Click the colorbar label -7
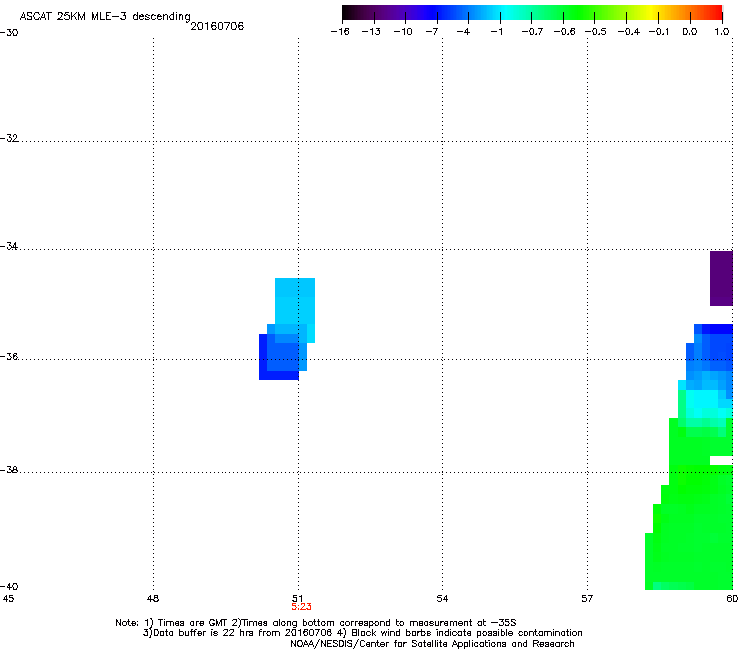This screenshot has width=740, height=650. (432, 32)
